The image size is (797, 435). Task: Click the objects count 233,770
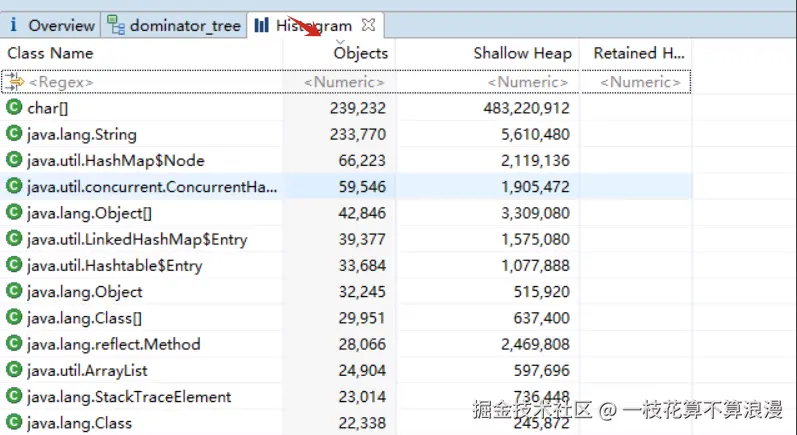pos(358,134)
